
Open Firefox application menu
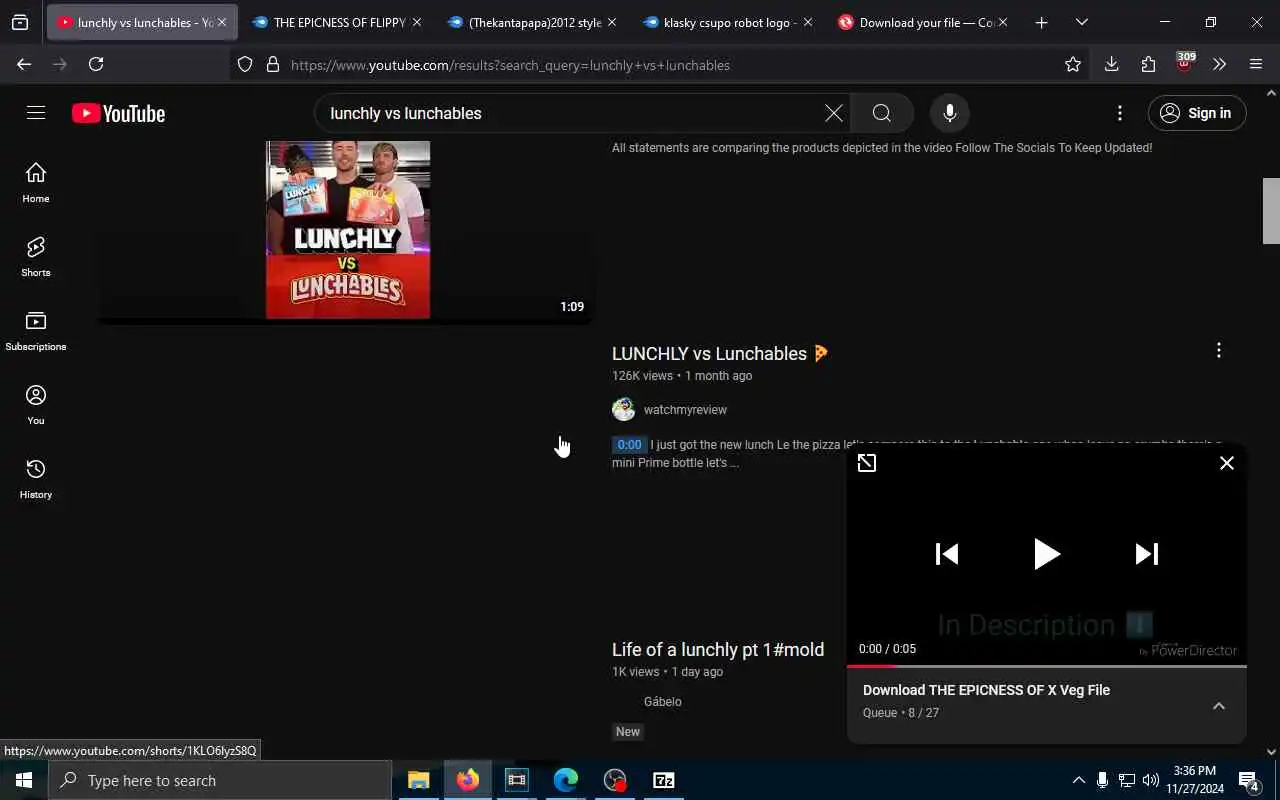click(x=1256, y=64)
